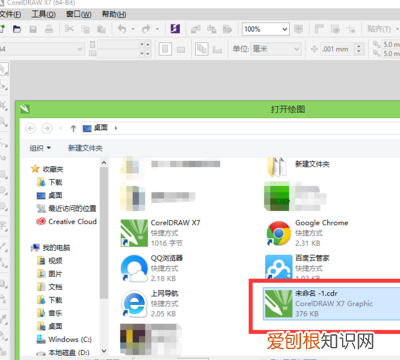The height and width of the screenshot is (360, 400).
Task: Toggle the current page layout button
Action: click(x=217, y=50)
